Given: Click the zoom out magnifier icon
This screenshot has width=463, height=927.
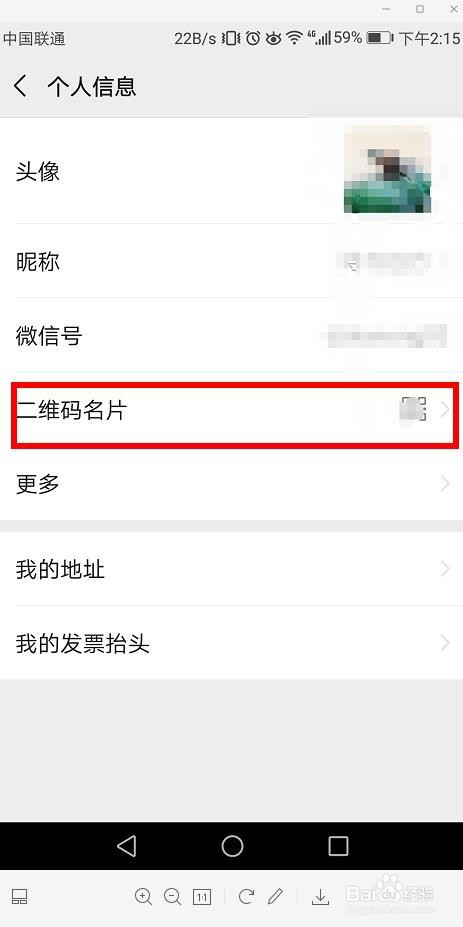Looking at the screenshot, I should (x=172, y=897).
